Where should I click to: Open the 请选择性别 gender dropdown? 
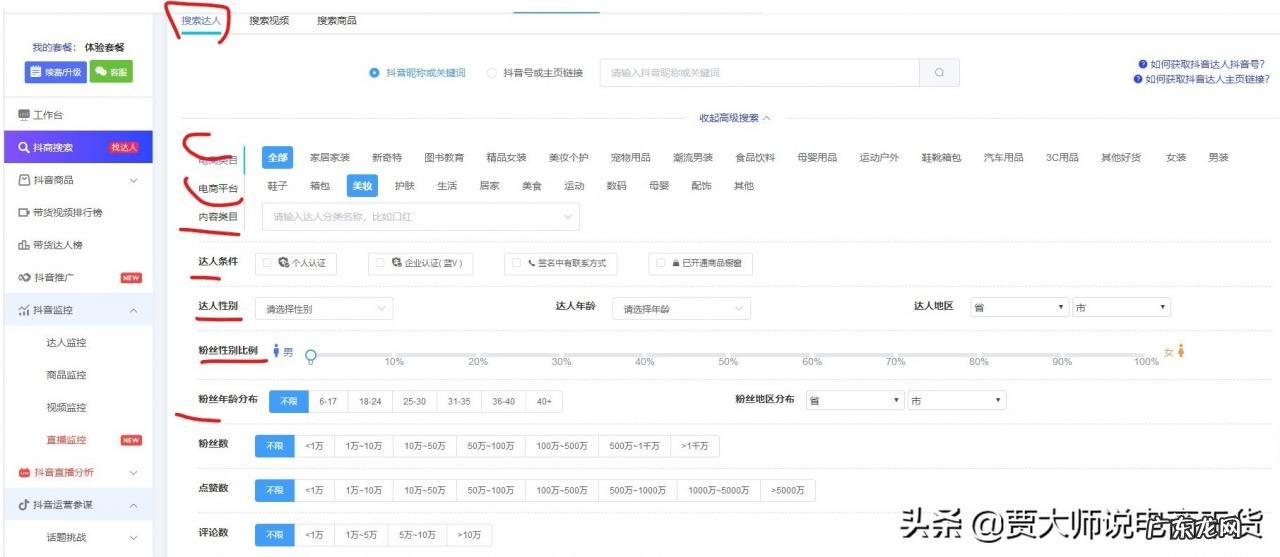coord(324,309)
